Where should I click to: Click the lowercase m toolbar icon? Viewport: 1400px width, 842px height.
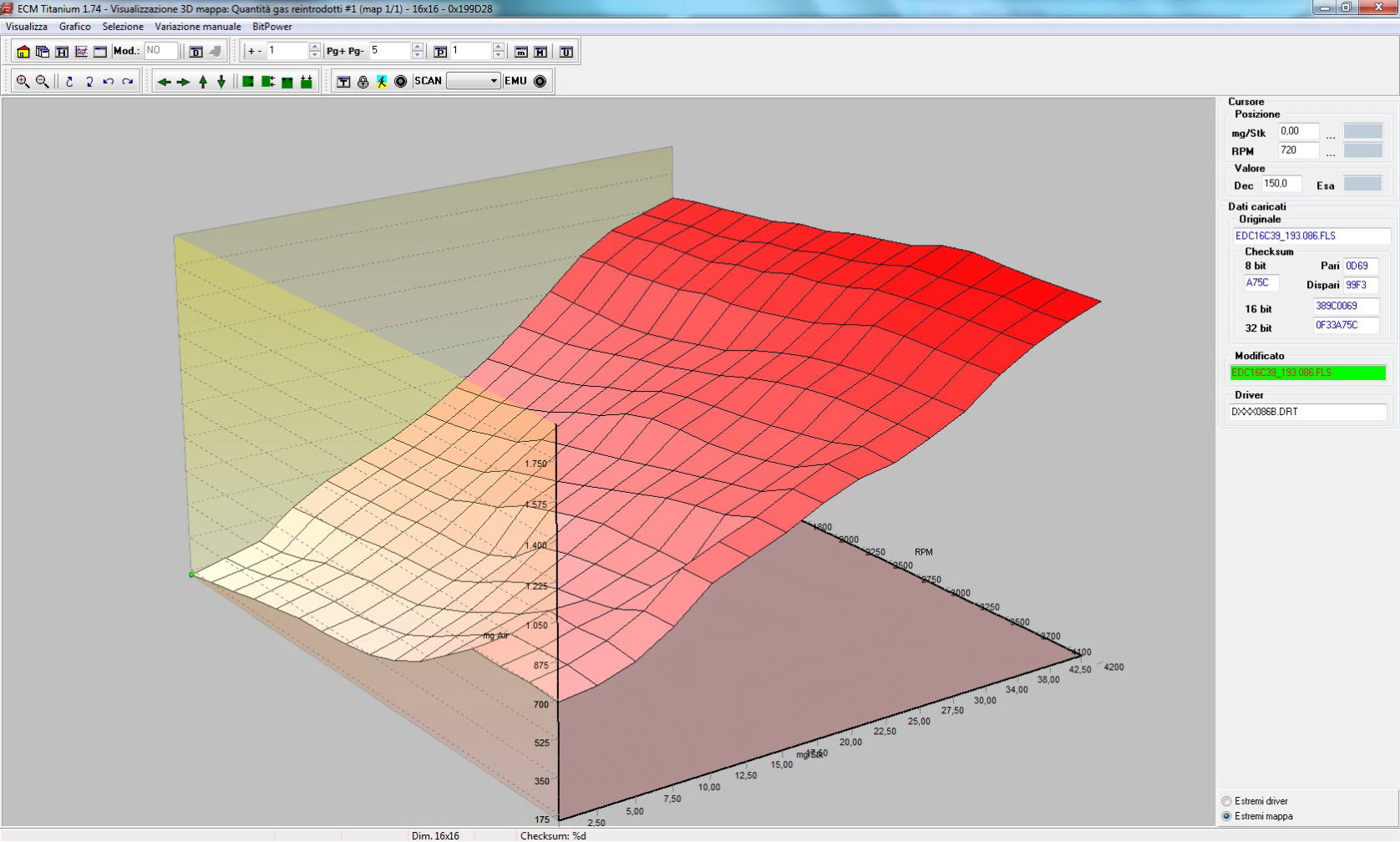coord(521,52)
